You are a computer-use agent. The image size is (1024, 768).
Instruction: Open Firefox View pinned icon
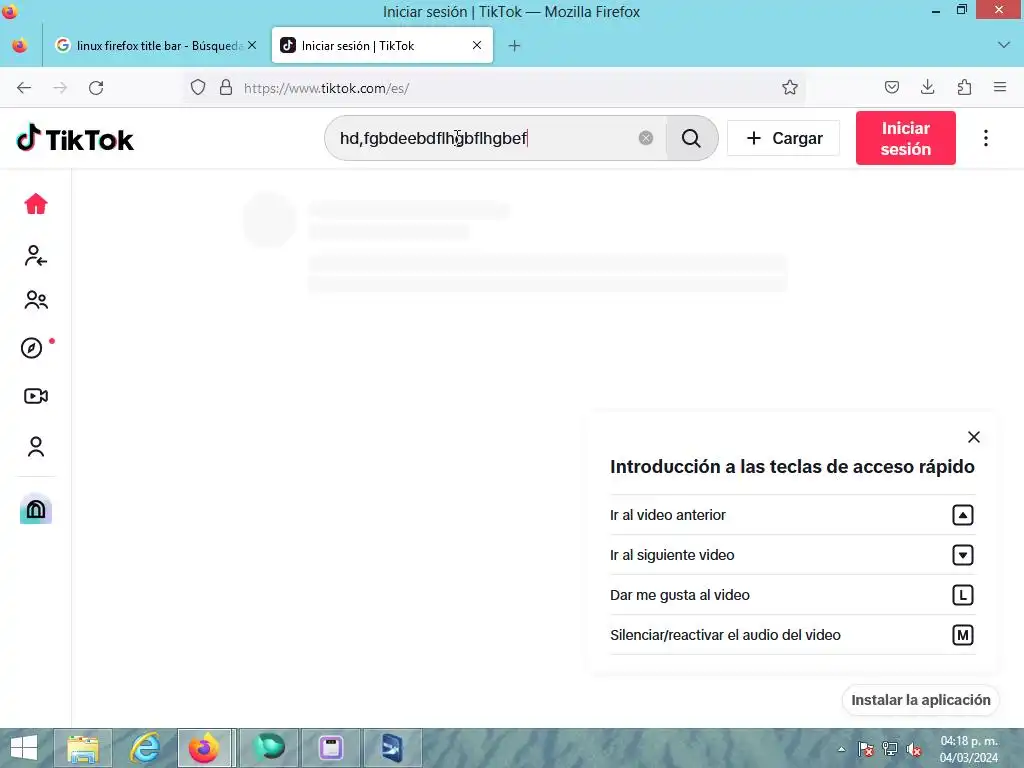coord(20,46)
